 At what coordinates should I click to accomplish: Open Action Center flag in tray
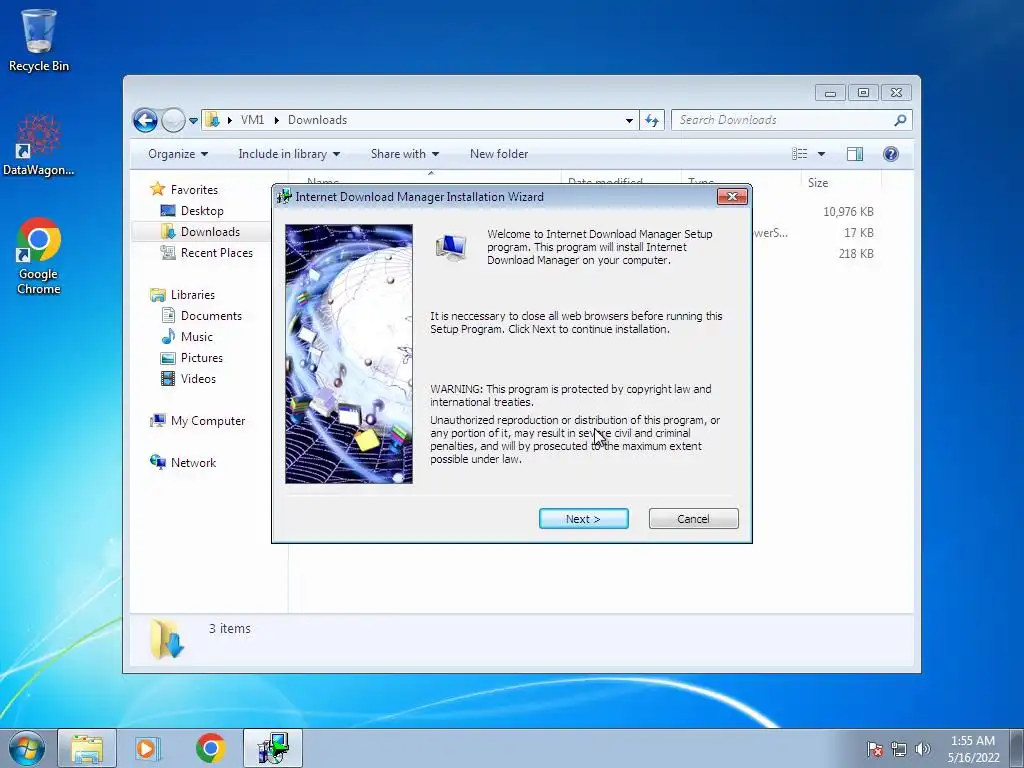(874, 749)
